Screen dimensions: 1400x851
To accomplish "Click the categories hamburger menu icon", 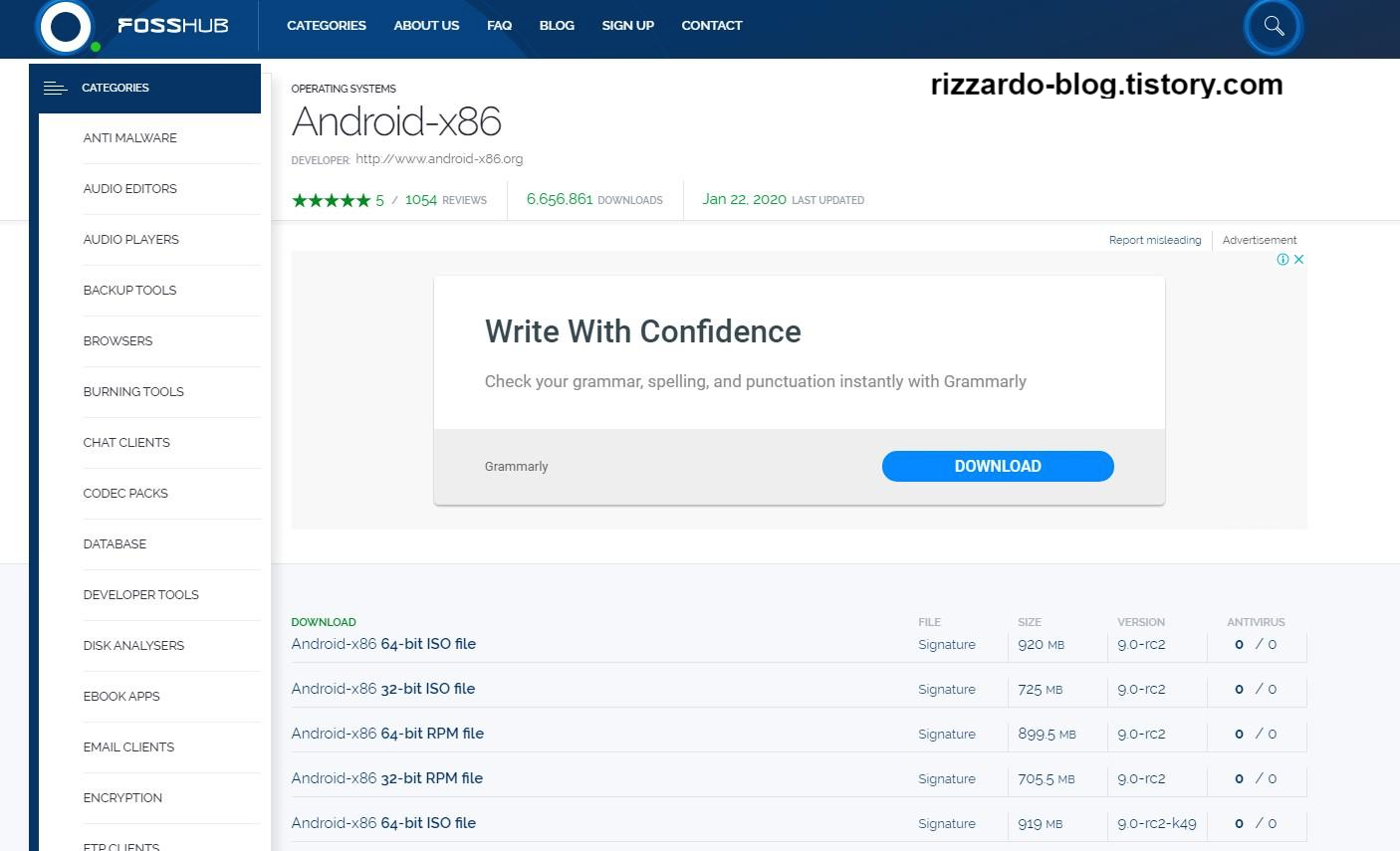I will tap(56, 89).
